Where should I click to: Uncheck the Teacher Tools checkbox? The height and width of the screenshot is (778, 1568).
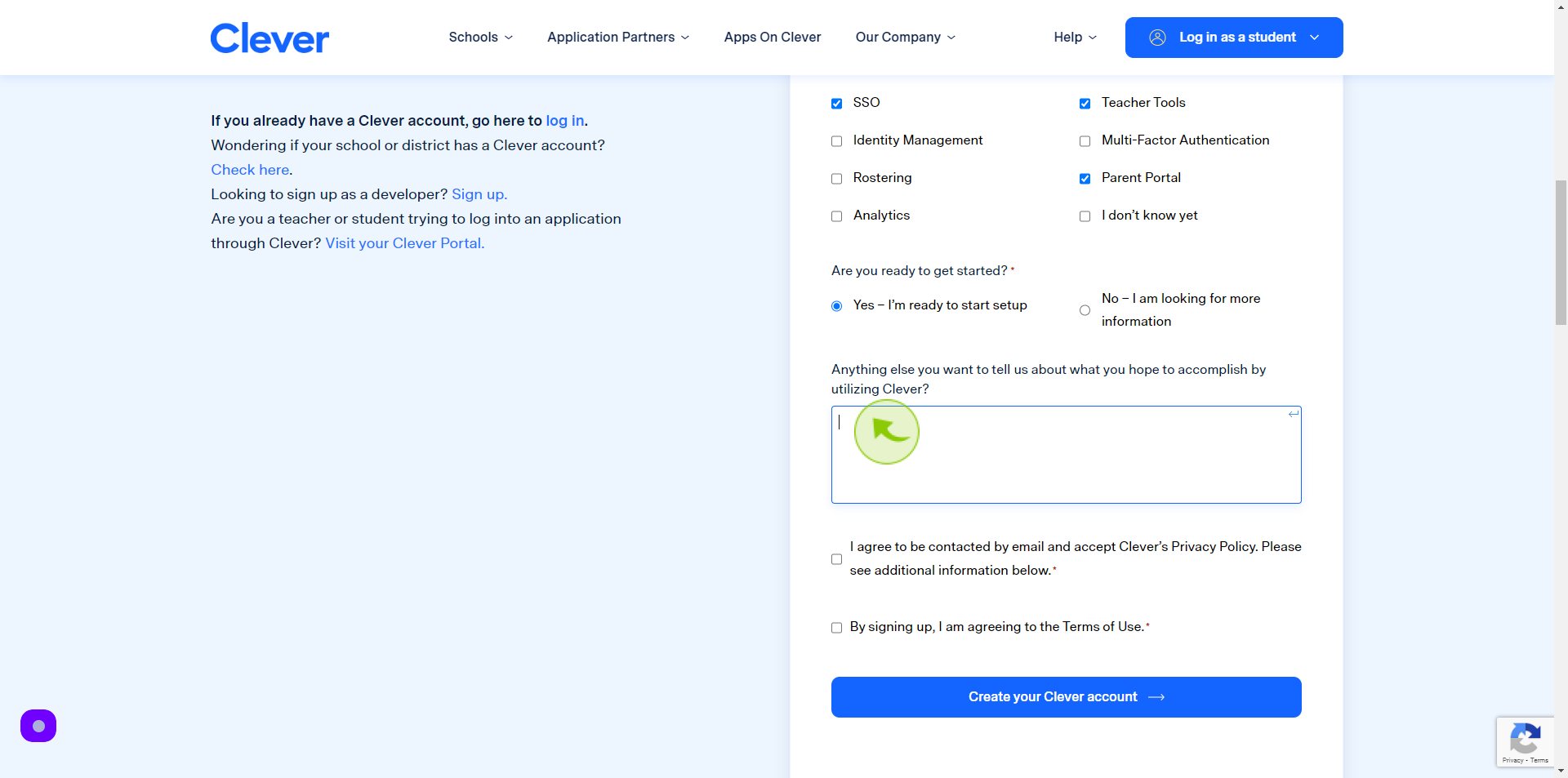[x=1085, y=104]
